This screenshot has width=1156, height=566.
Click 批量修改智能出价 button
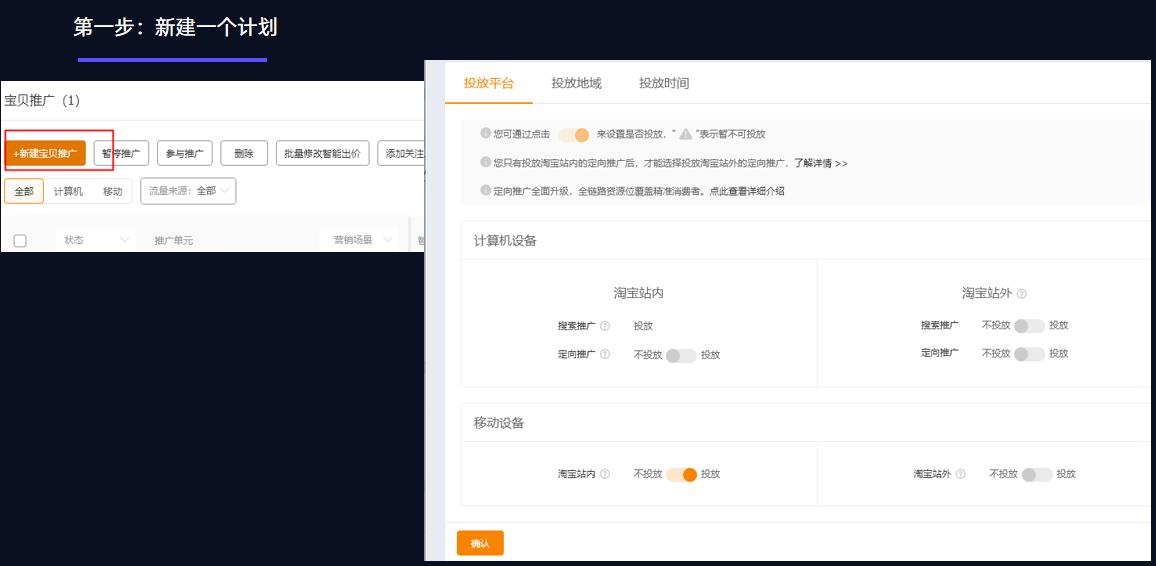tap(323, 153)
